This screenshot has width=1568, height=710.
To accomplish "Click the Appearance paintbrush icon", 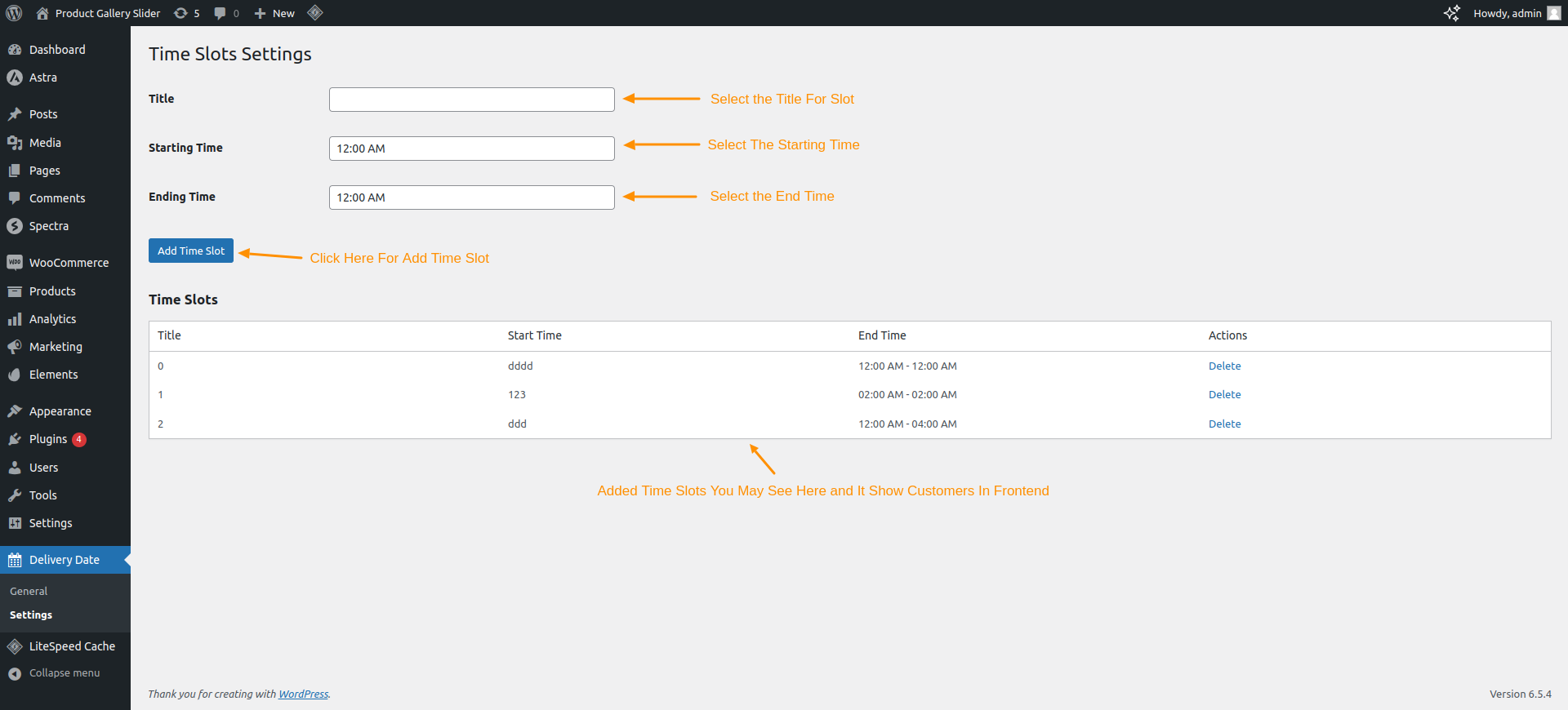I will click(x=15, y=411).
